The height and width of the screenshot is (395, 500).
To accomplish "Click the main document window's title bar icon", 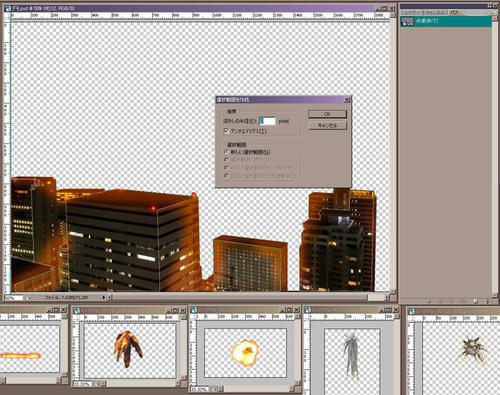I will (7, 8).
